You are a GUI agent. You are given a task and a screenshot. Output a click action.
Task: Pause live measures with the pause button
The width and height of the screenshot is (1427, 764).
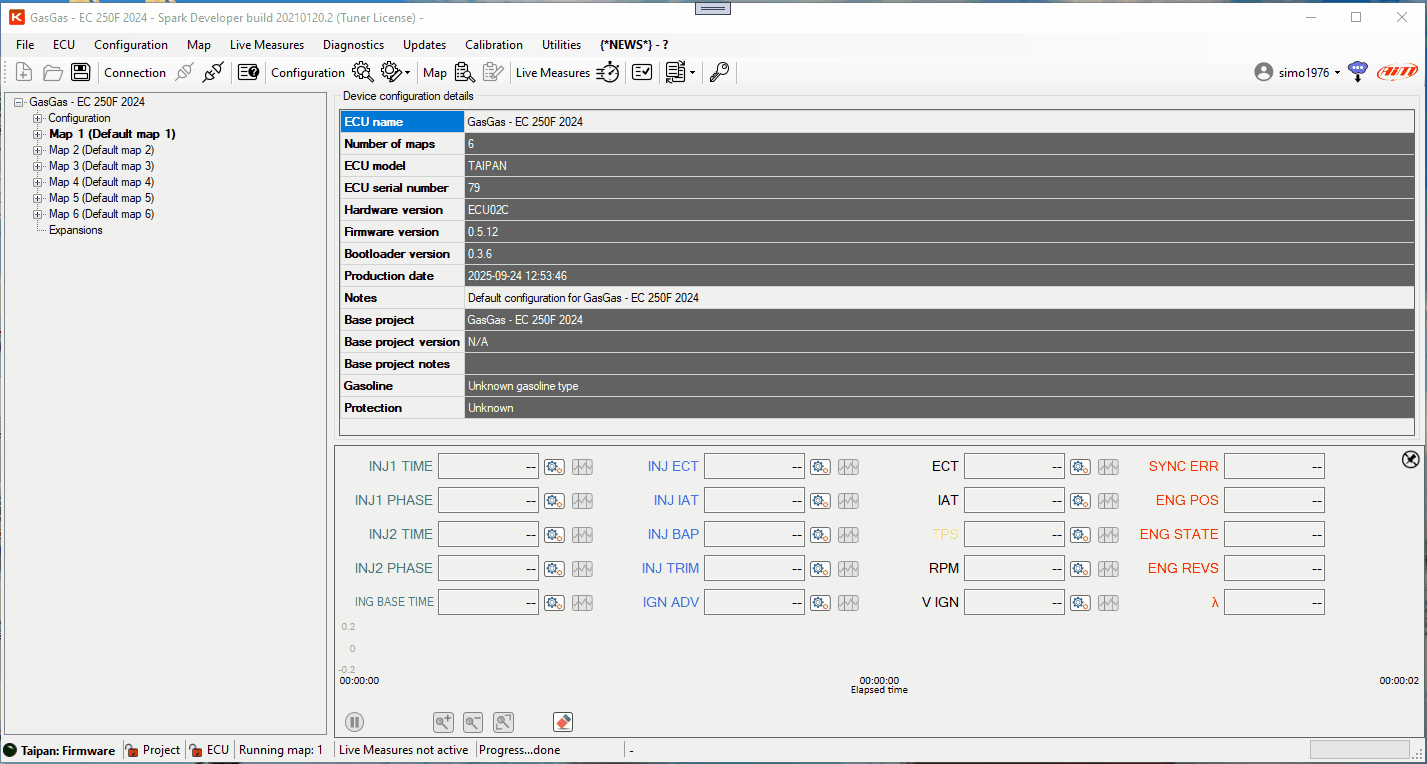coord(355,721)
